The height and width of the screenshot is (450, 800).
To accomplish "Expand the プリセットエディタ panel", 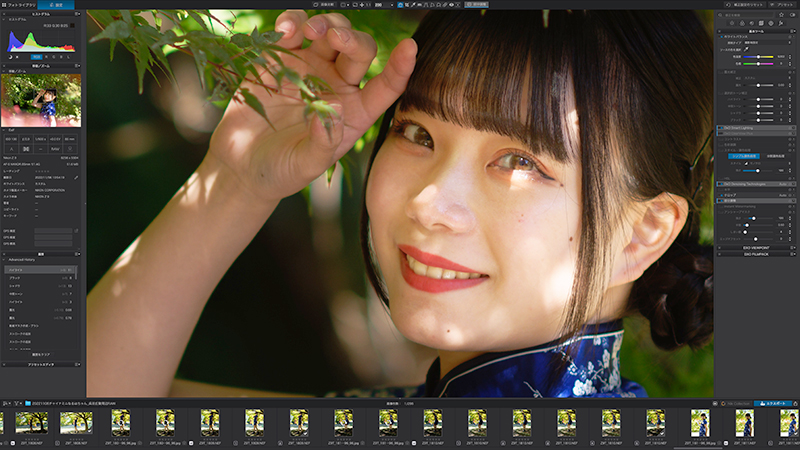I will pos(41,364).
